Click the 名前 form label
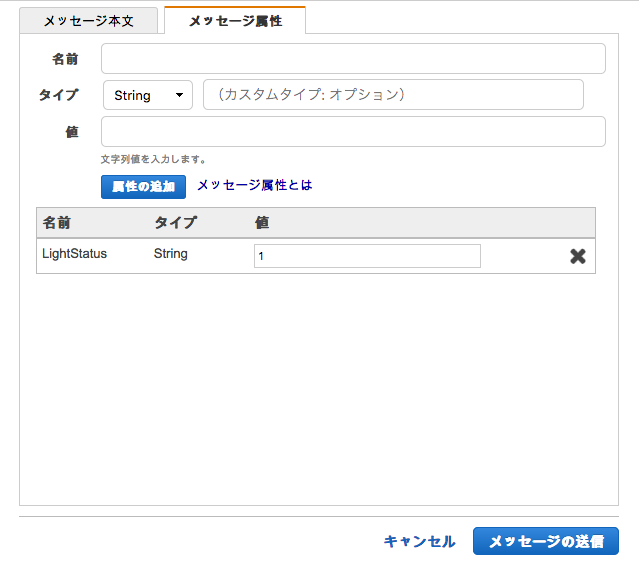The width and height of the screenshot is (639, 564). [65, 59]
